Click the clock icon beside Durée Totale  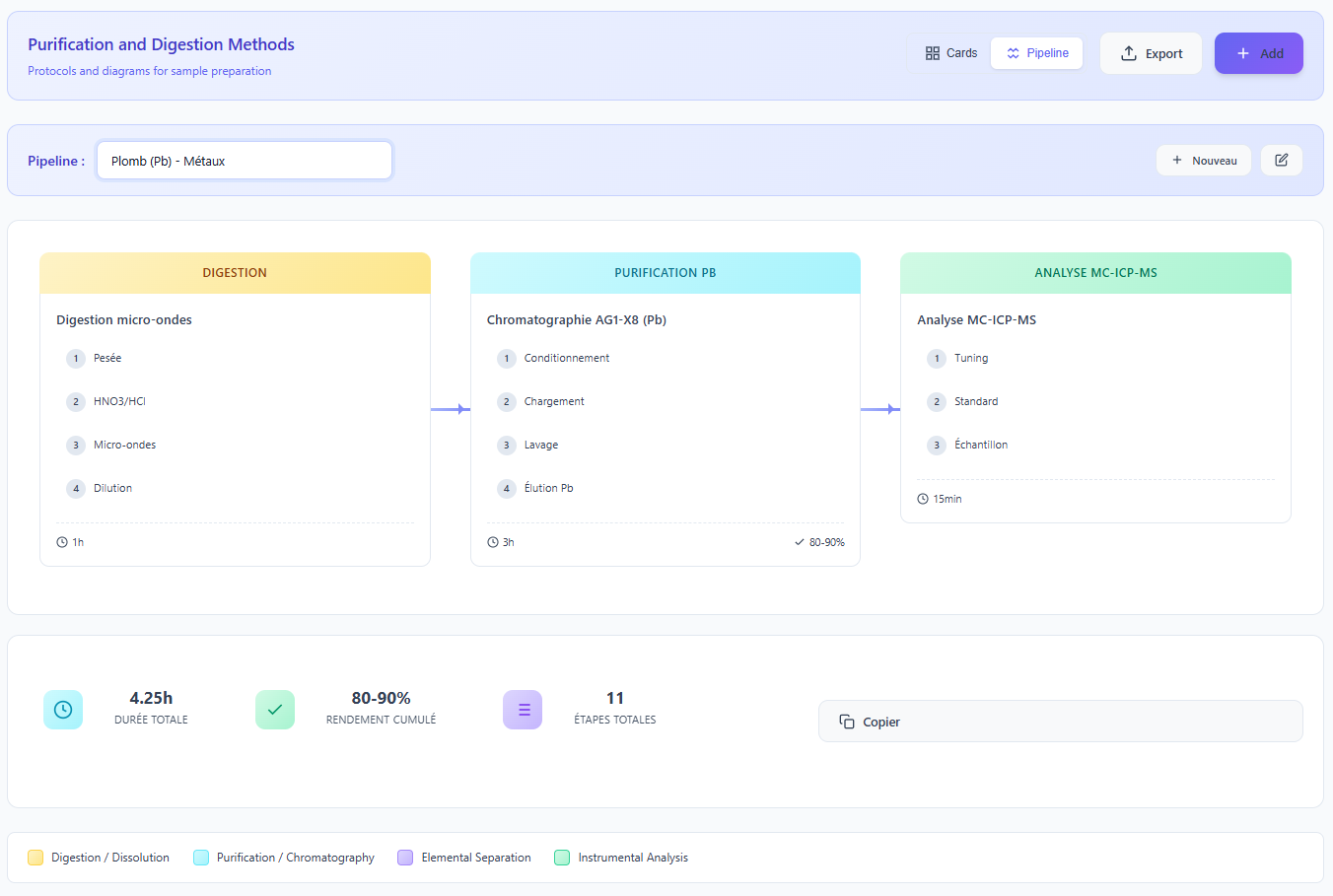point(63,710)
